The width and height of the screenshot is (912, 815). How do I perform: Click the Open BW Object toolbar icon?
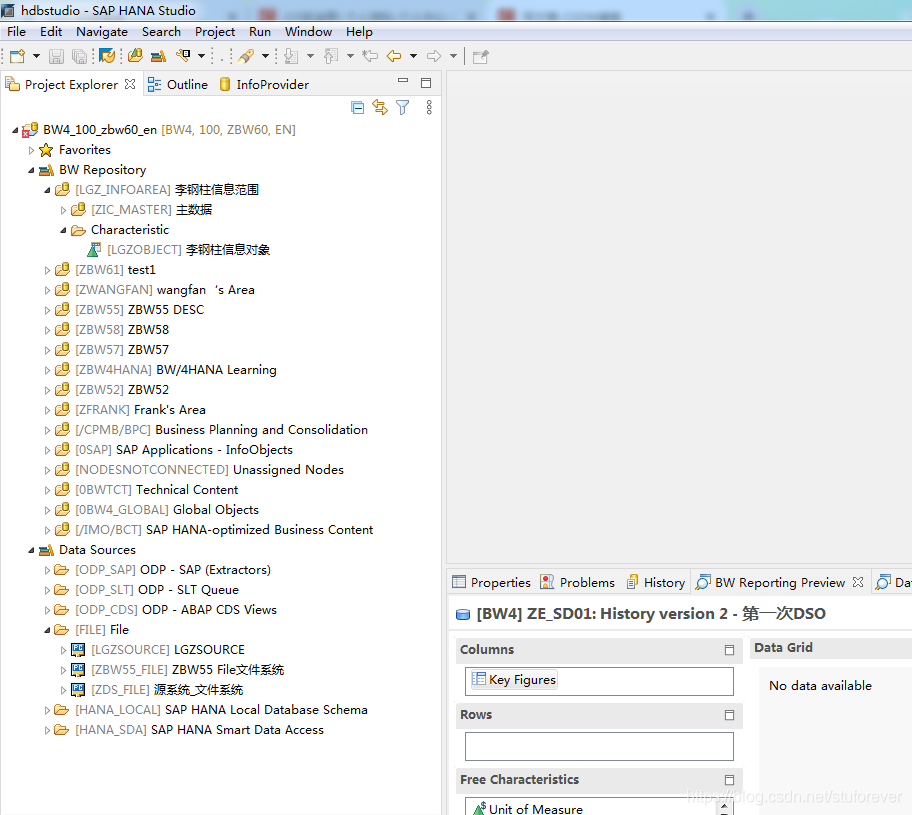(135, 56)
